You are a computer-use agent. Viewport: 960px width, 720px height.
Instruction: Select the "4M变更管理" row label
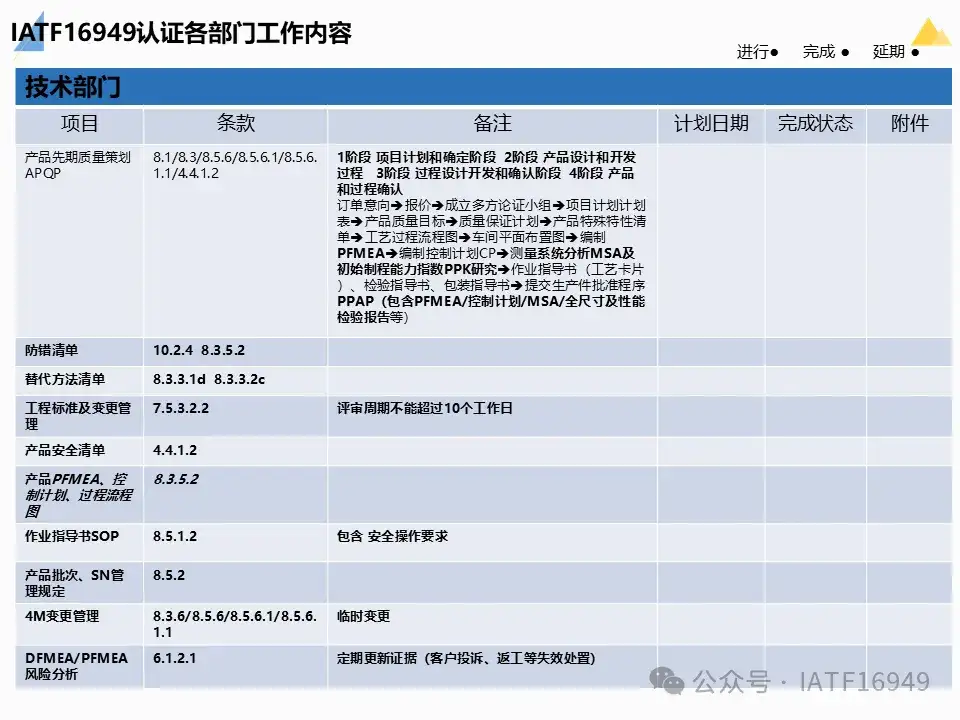(62, 617)
